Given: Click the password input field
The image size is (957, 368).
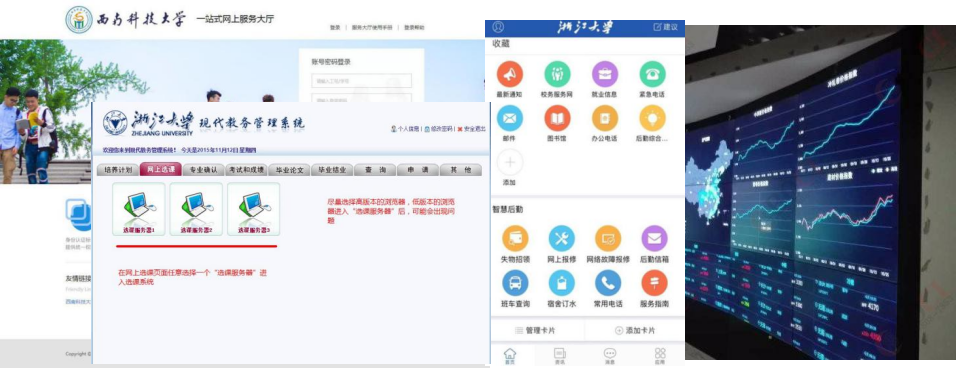Looking at the screenshot, I should tap(361, 98).
